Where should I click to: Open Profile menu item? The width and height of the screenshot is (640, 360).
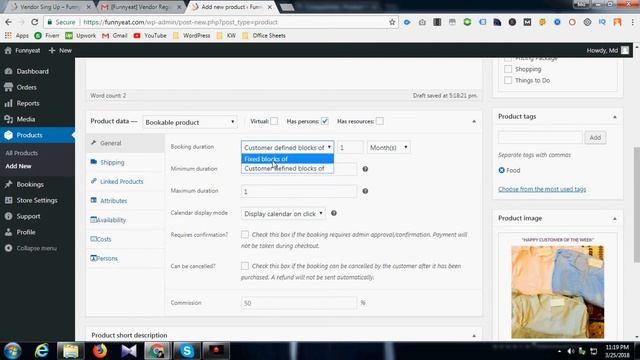26,232
